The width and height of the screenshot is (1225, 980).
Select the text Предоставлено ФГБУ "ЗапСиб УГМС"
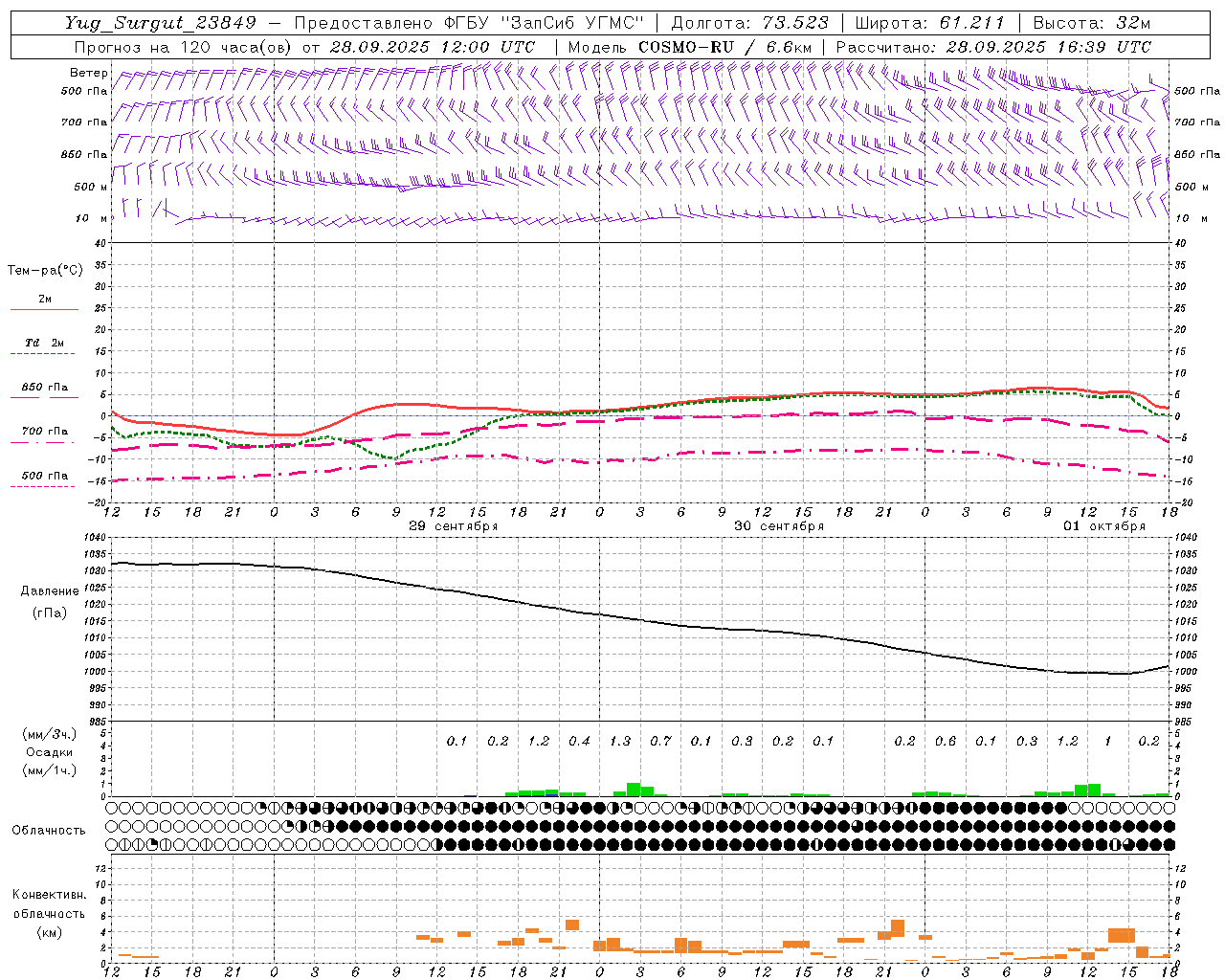coord(469,23)
